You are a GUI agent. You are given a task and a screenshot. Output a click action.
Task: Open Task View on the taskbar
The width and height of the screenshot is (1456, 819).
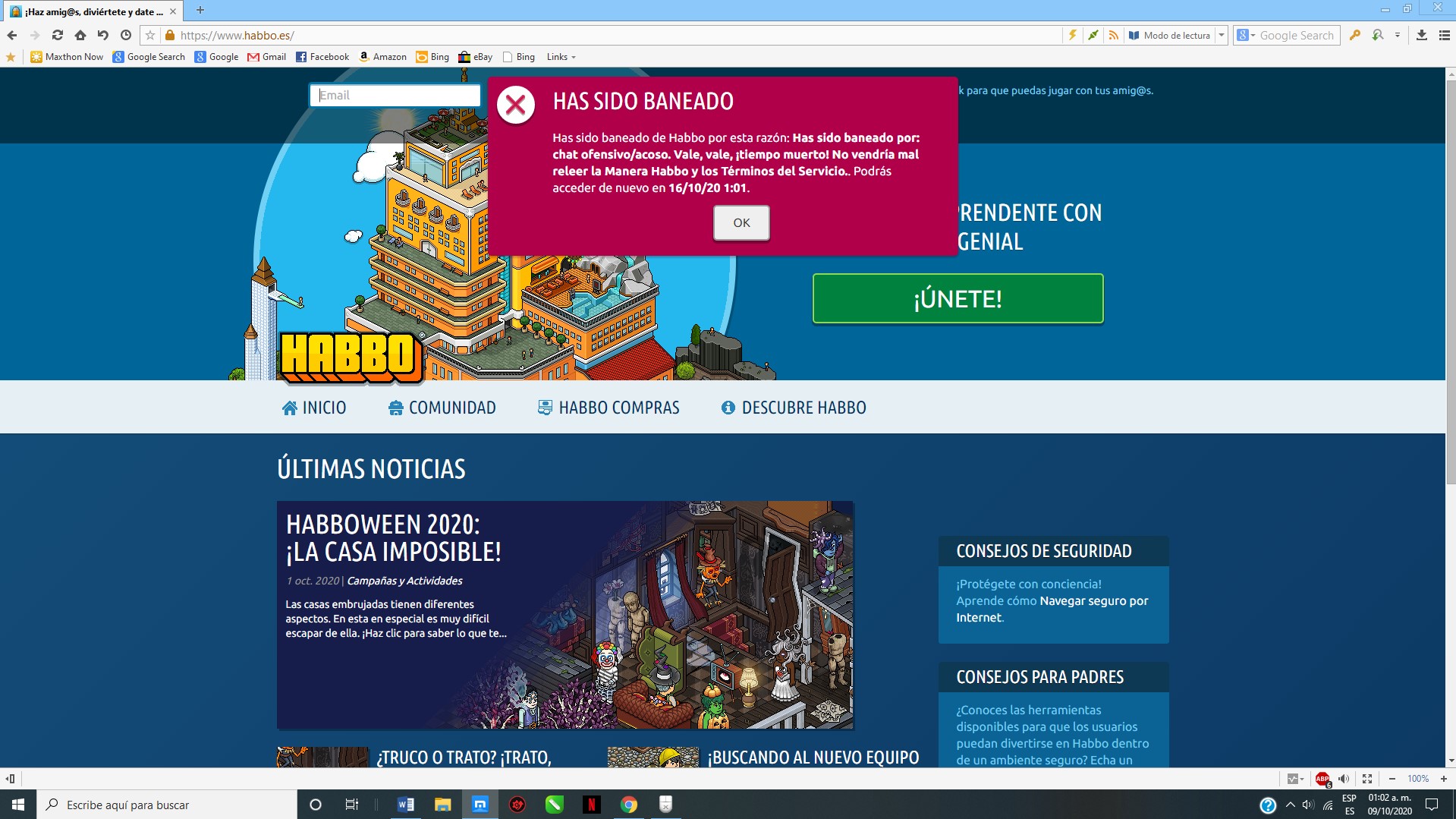pos(351,804)
